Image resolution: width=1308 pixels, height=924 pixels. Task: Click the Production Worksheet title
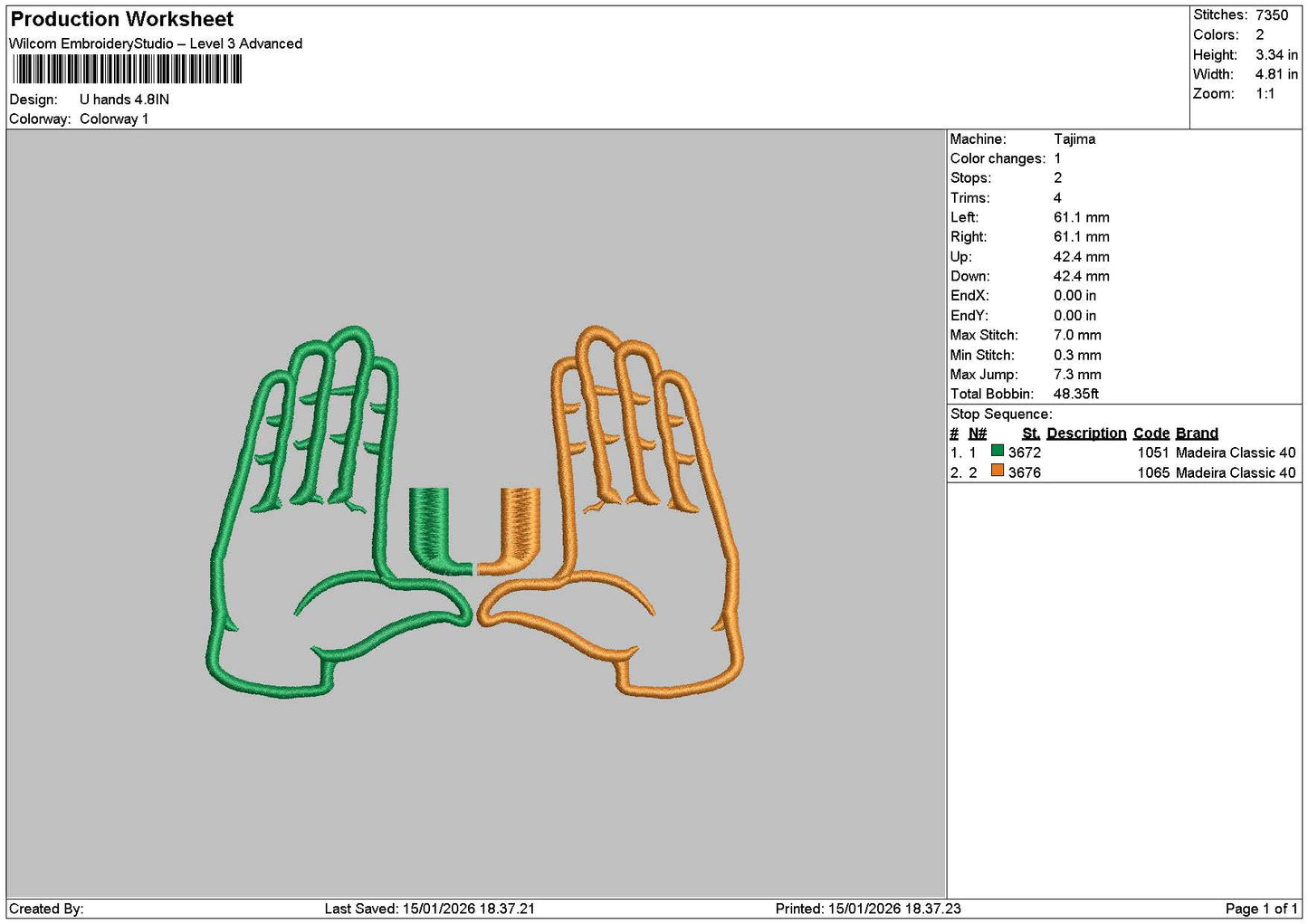121,19
